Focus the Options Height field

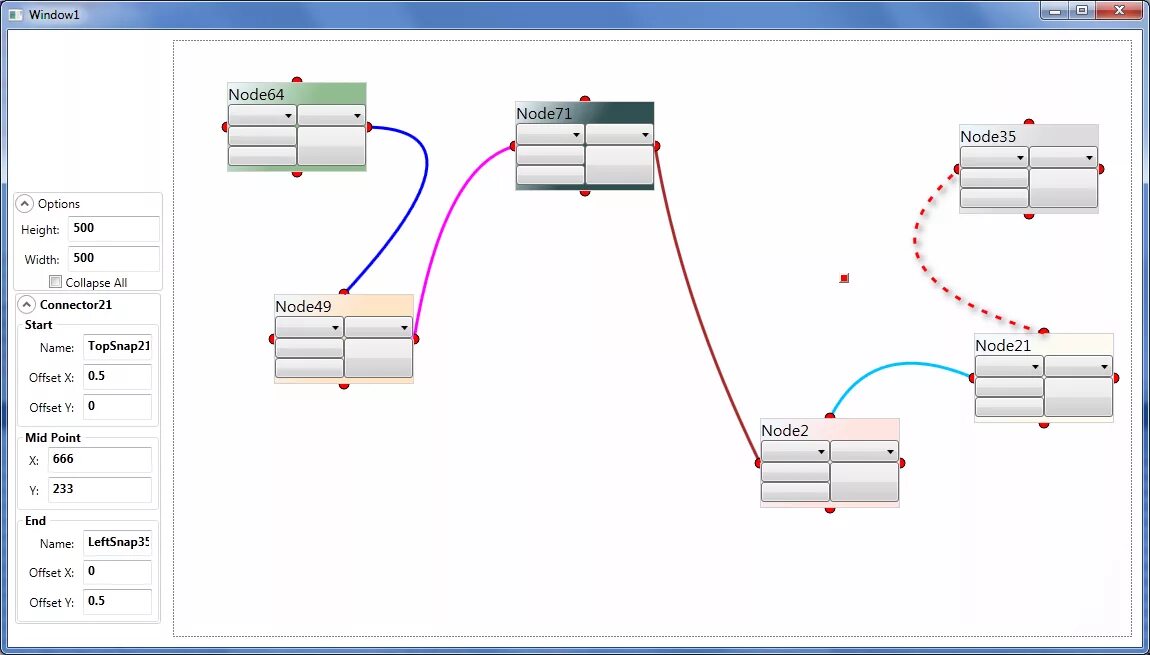click(x=114, y=229)
